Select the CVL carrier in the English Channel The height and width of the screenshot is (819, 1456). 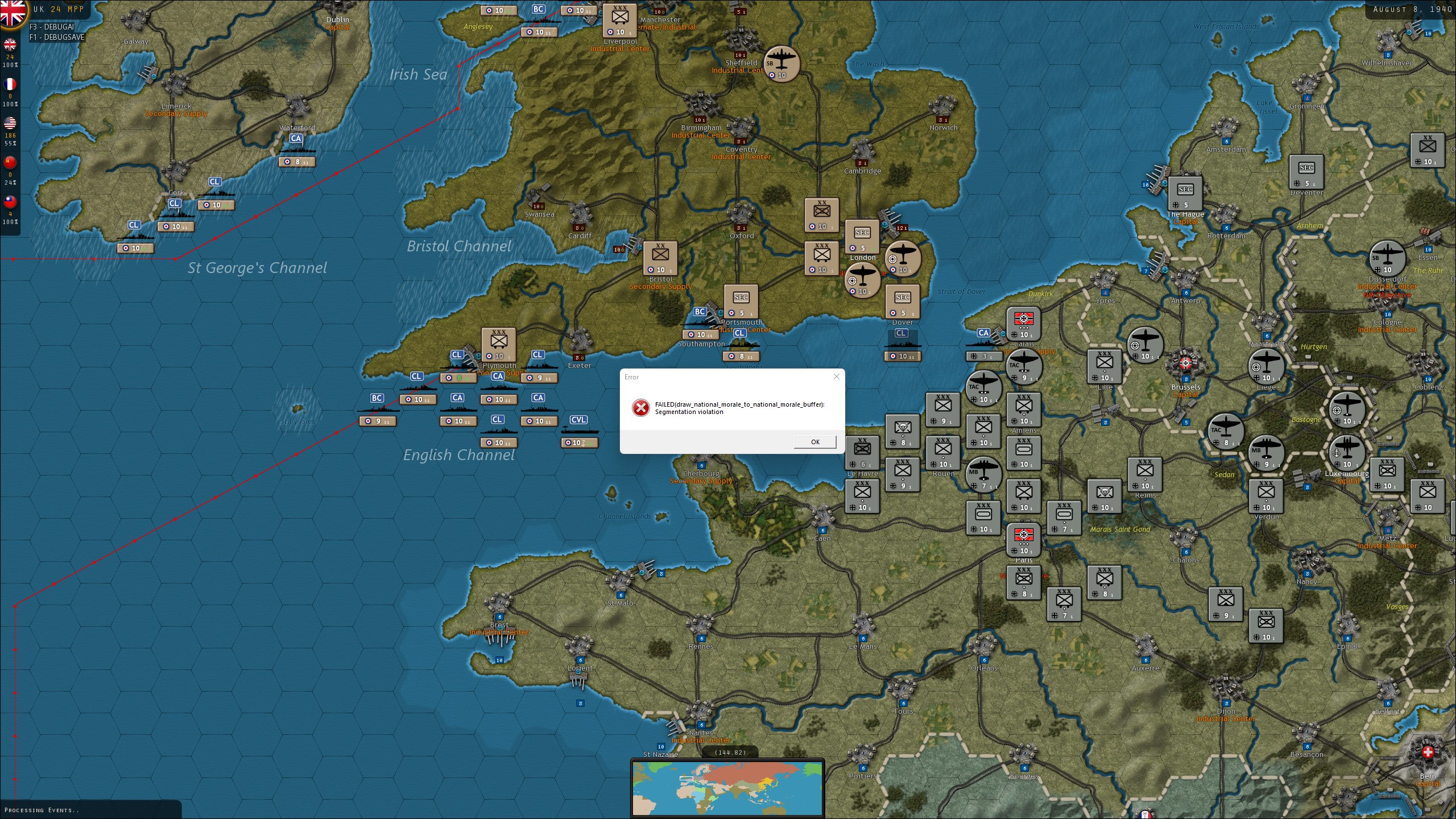coord(579,431)
